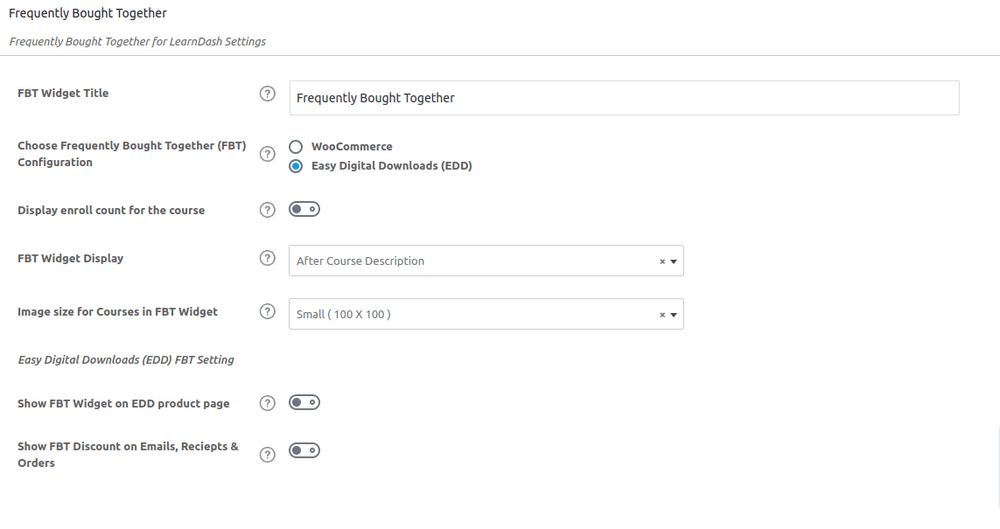Clear After Course Description selection with x
1000x529 pixels.
(662, 262)
